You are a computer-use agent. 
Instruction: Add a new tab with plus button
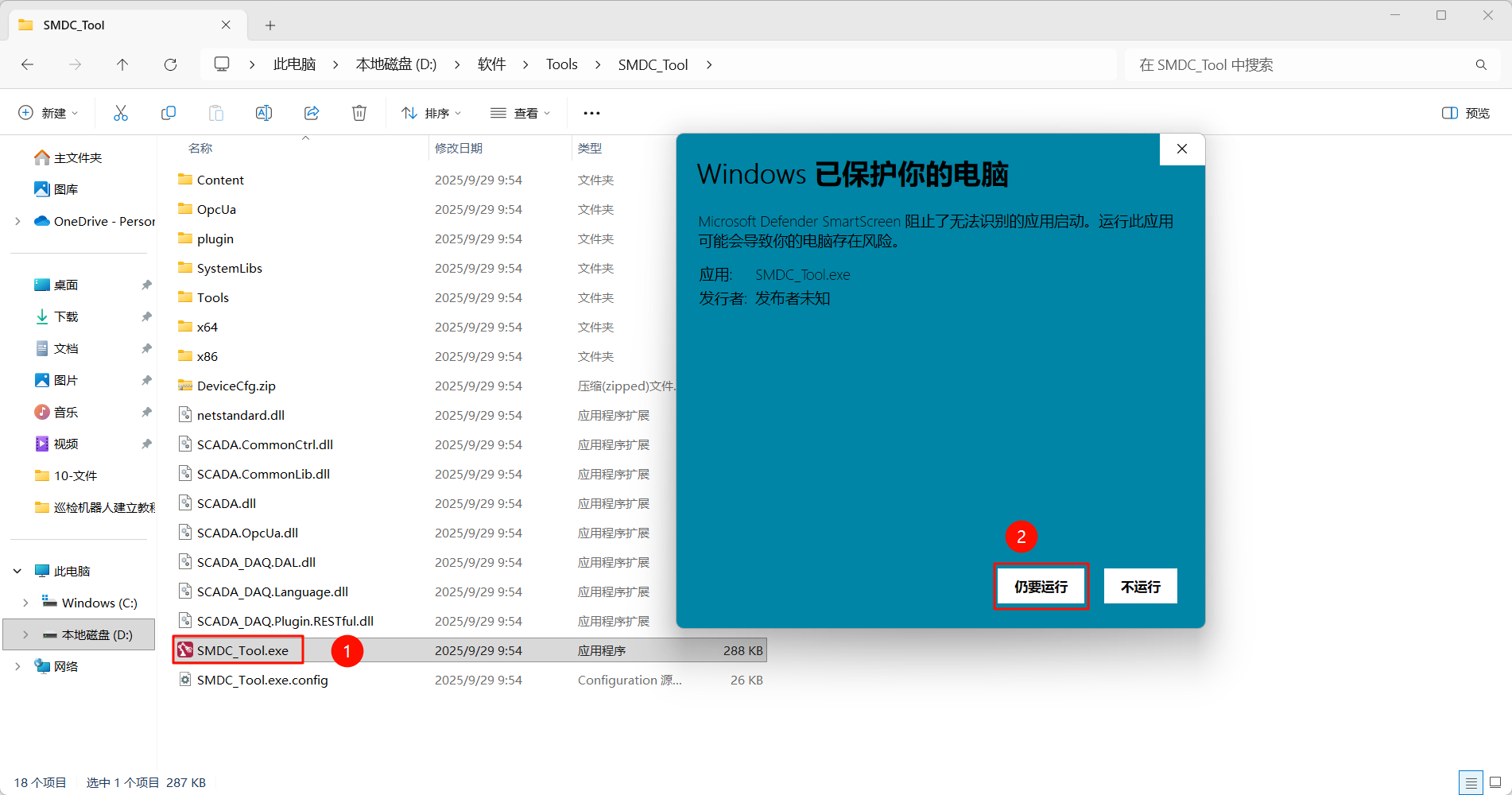tap(270, 25)
